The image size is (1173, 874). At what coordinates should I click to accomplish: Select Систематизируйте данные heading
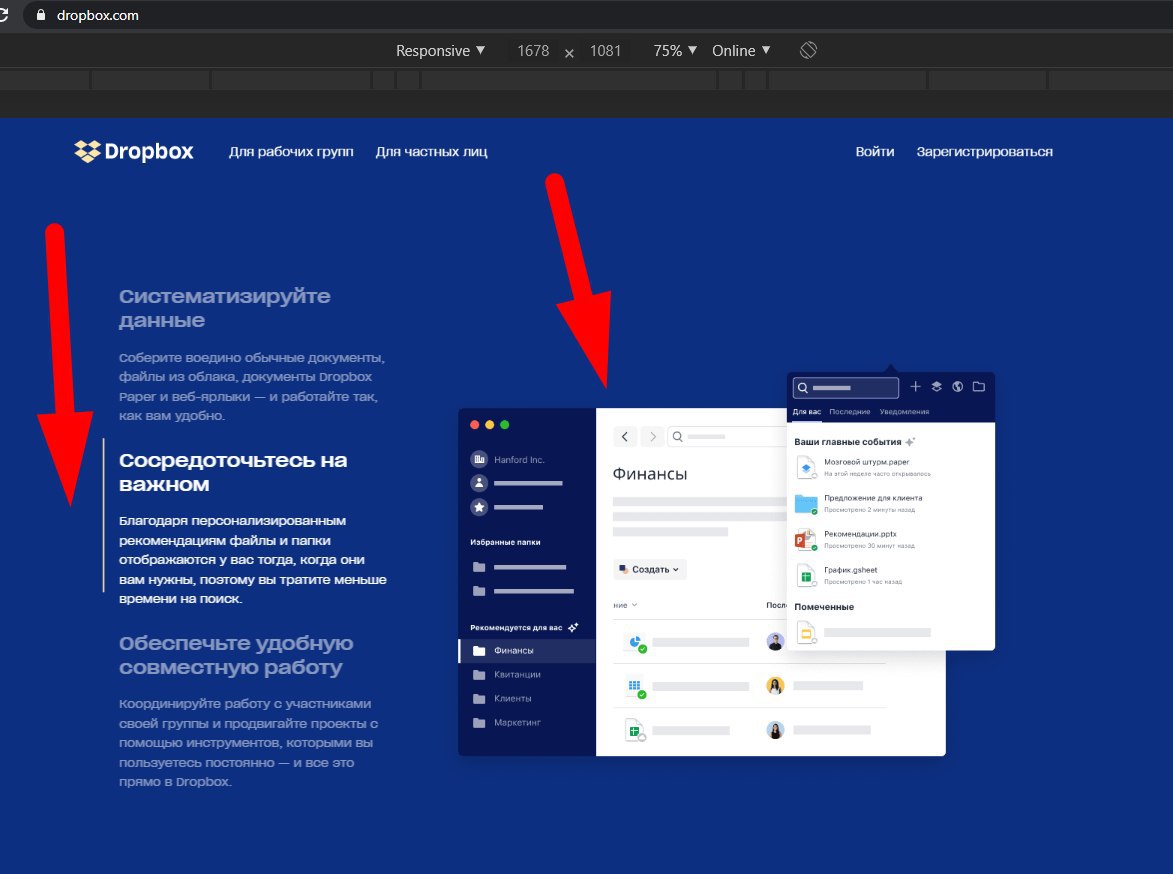click(x=224, y=308)
